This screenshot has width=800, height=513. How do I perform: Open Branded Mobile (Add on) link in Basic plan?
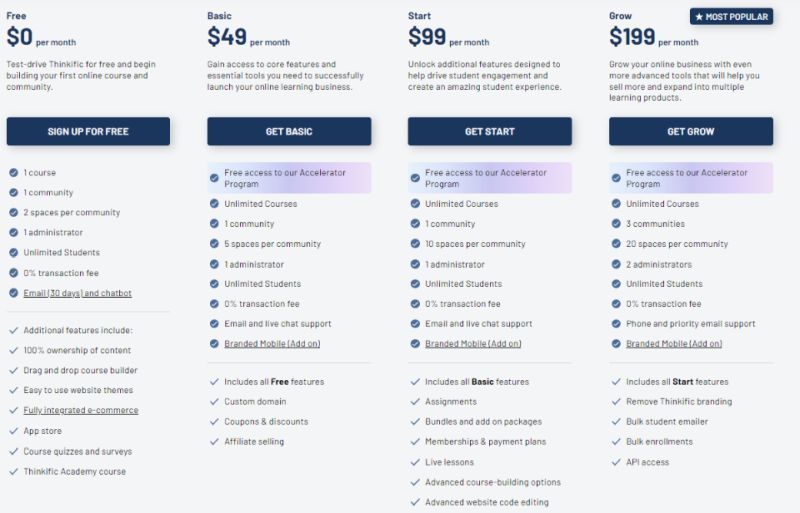(272, 344)
